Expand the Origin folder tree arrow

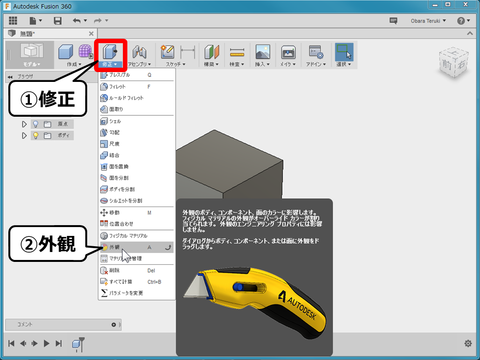24,124
